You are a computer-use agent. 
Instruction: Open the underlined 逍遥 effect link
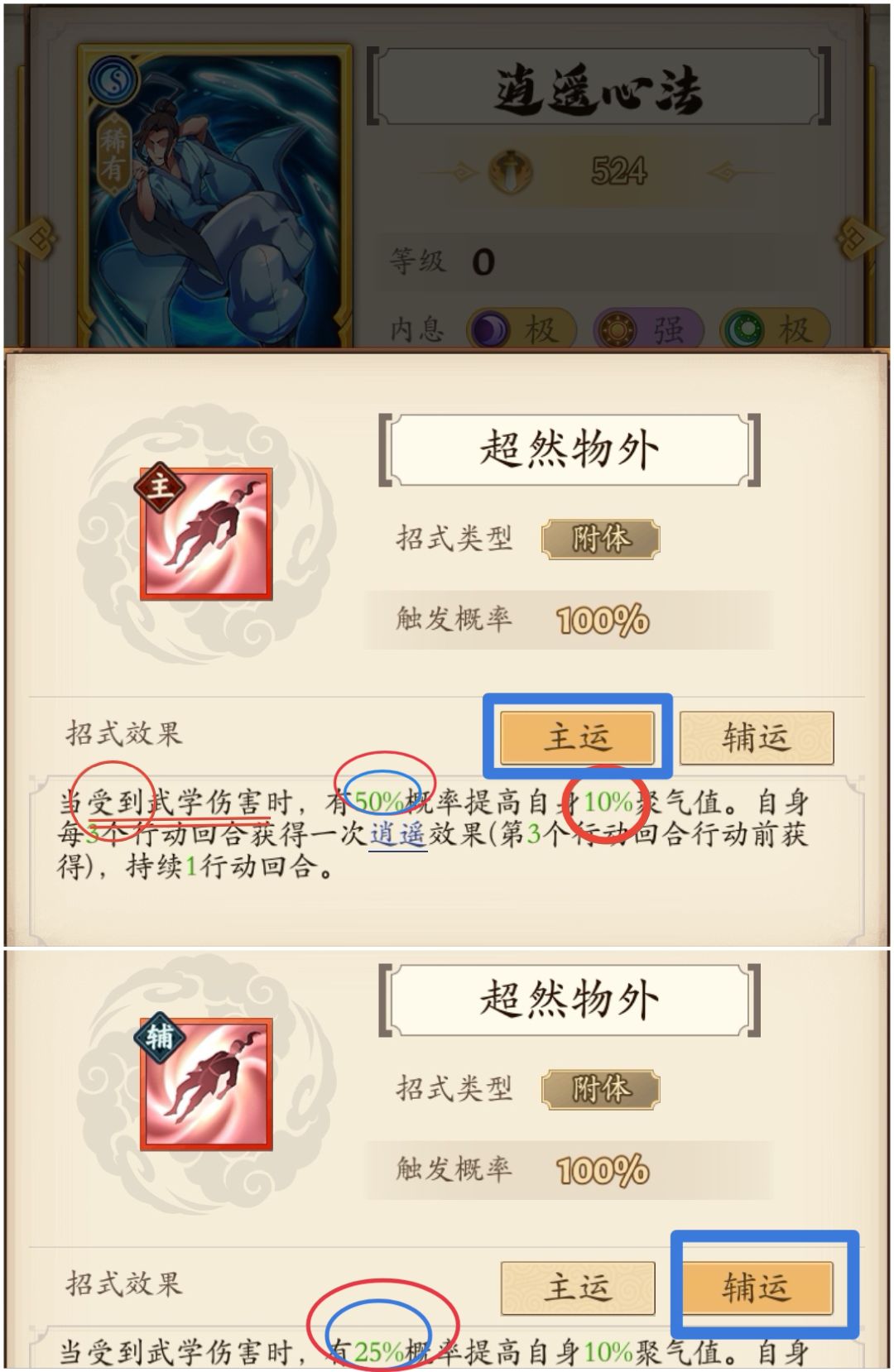tap(397, 834)
